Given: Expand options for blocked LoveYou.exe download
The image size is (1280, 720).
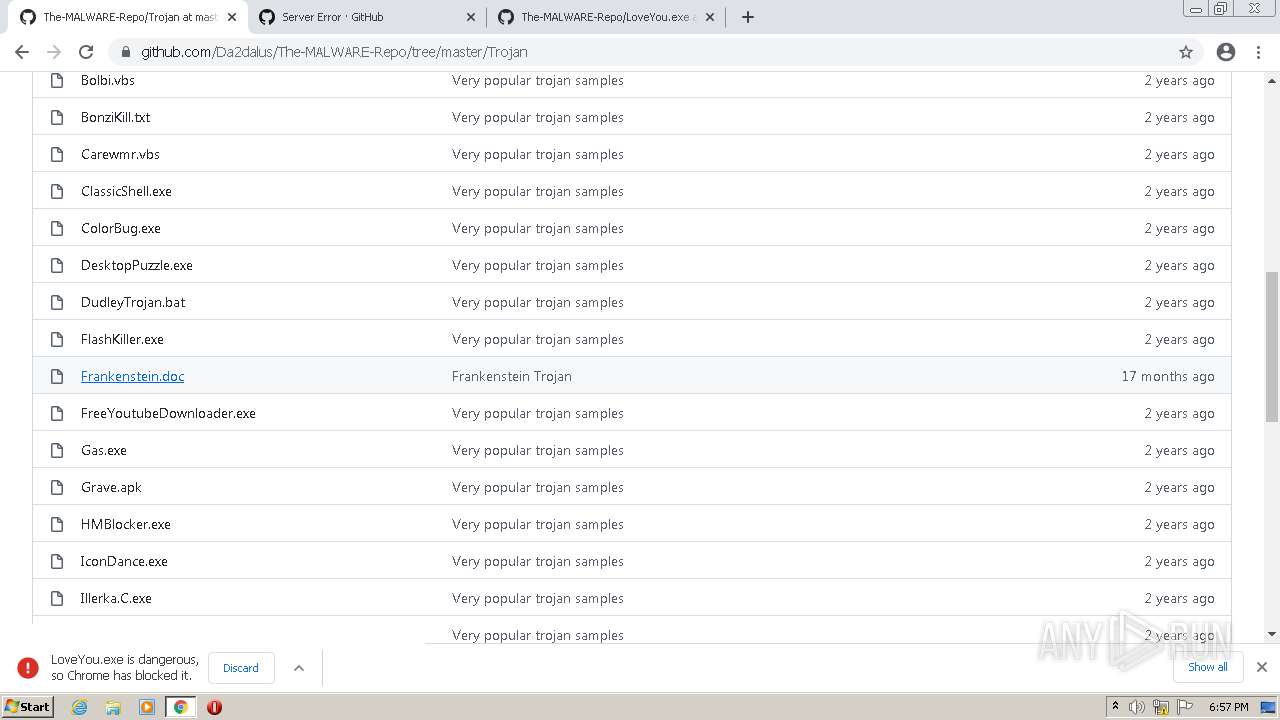Looking at the screenshot, I should pos(298,668).
